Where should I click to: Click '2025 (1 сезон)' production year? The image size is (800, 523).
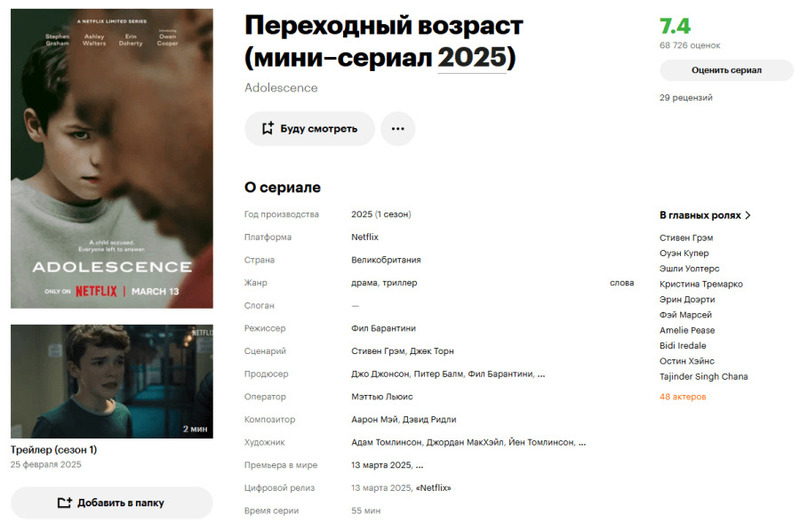click(x=381, y=214)
